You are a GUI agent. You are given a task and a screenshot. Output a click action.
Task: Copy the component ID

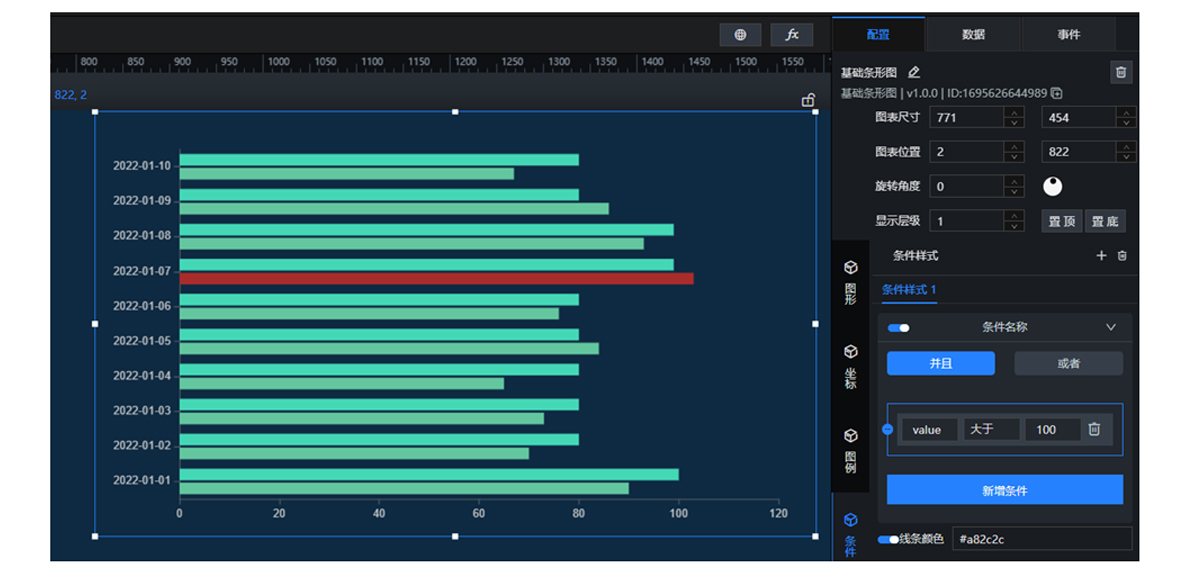click(1056, 93)
